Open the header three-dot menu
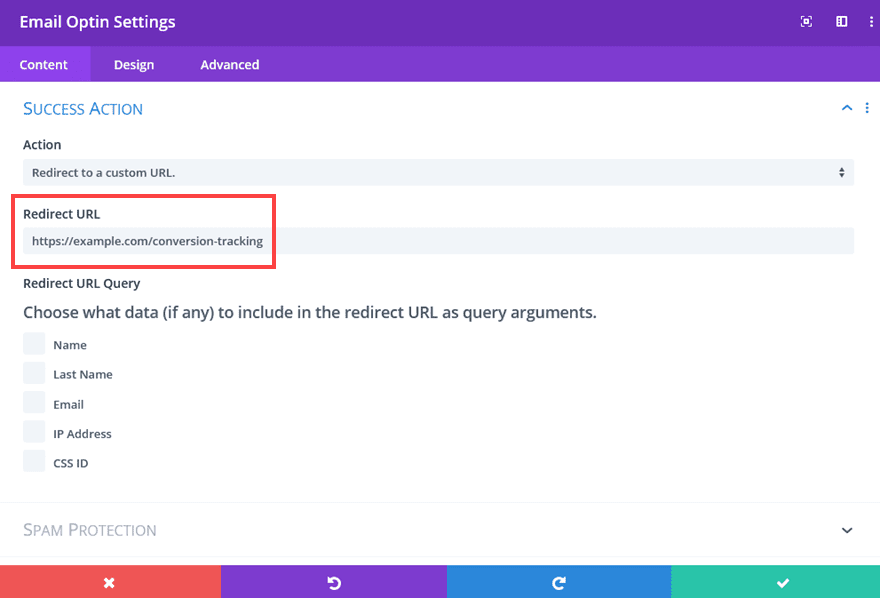The height and width of the screenshot is (598, 880). pos(868,21)
